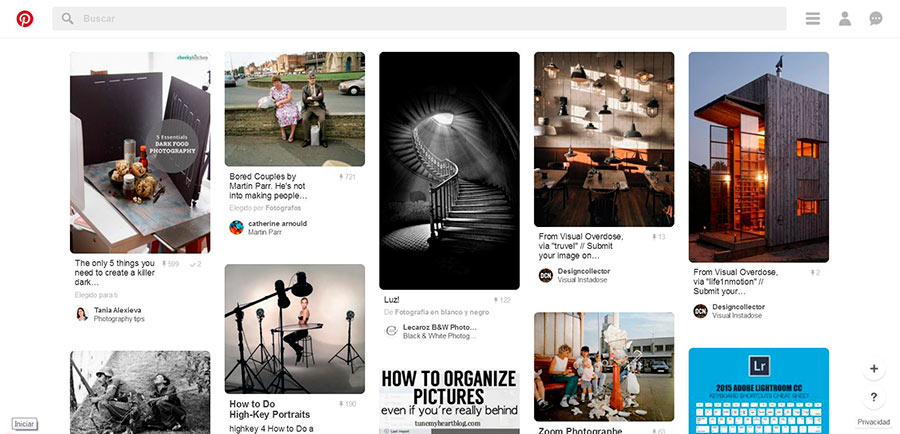The height and width of the screenshot is (434, 900).
Task: Click the Privacidad link
Action: (874, 422)
